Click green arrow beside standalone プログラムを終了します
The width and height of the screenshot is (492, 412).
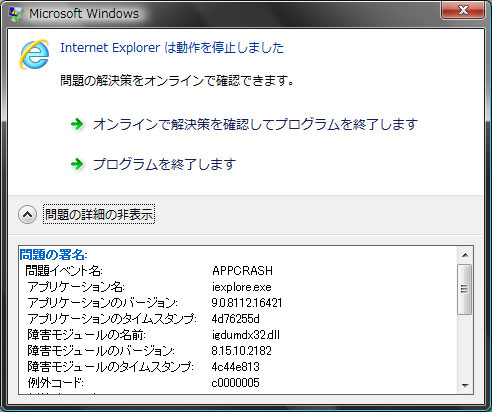coord(77,164)
